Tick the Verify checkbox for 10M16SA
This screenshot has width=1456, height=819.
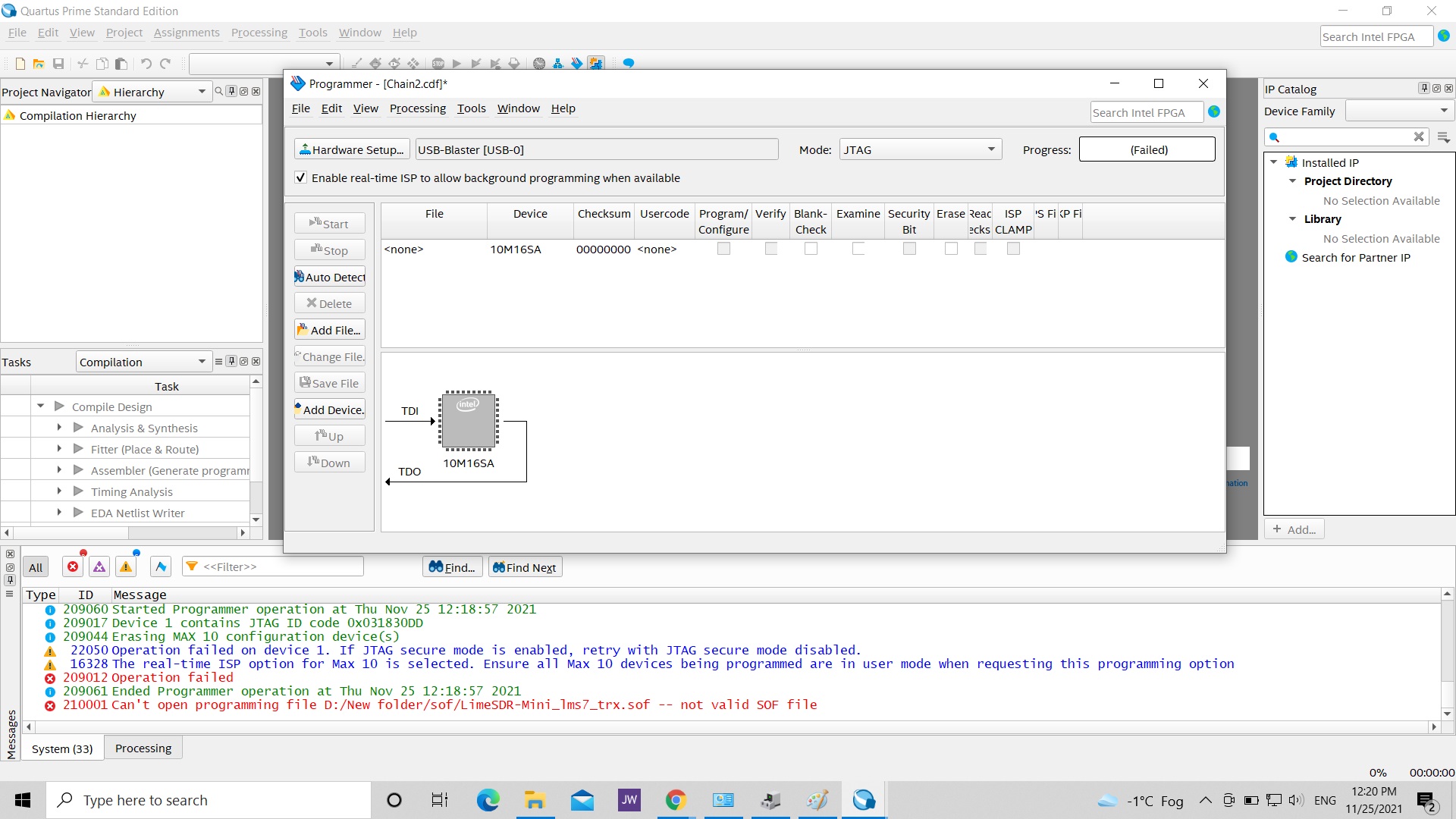(770, 249)
